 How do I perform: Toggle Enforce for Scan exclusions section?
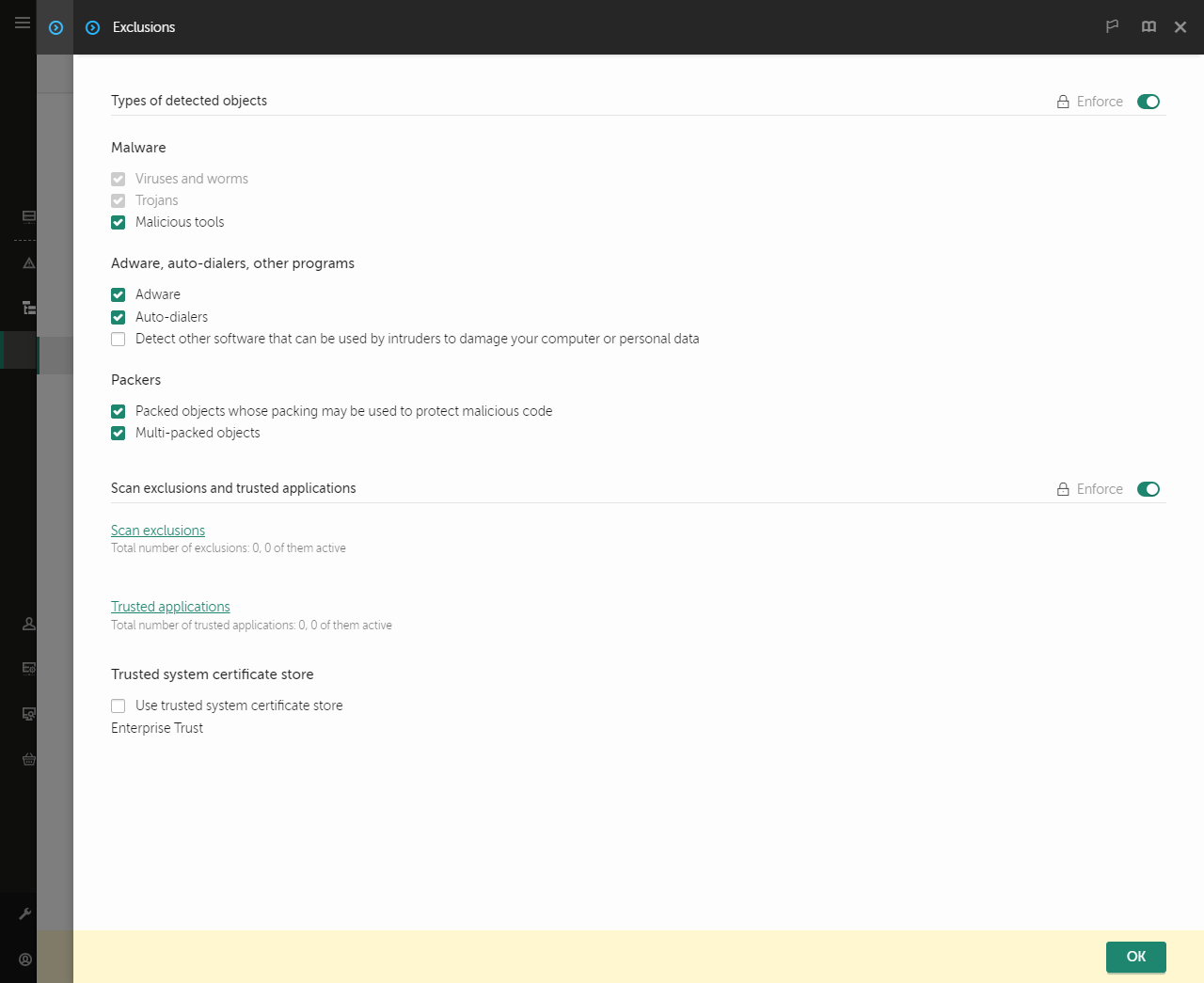(x=1149, y=489)
